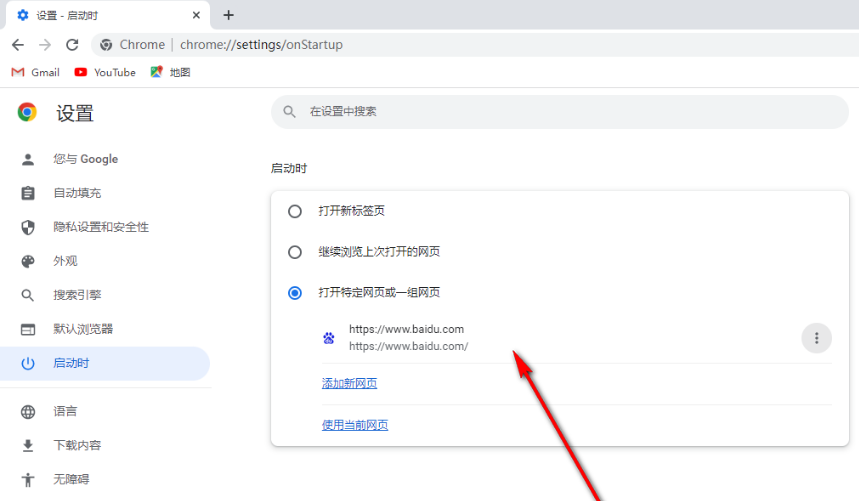The height and width of the screenshot is (501, 859).
Task: Click the palette icon beside 外观
Action: coord(27,261)
